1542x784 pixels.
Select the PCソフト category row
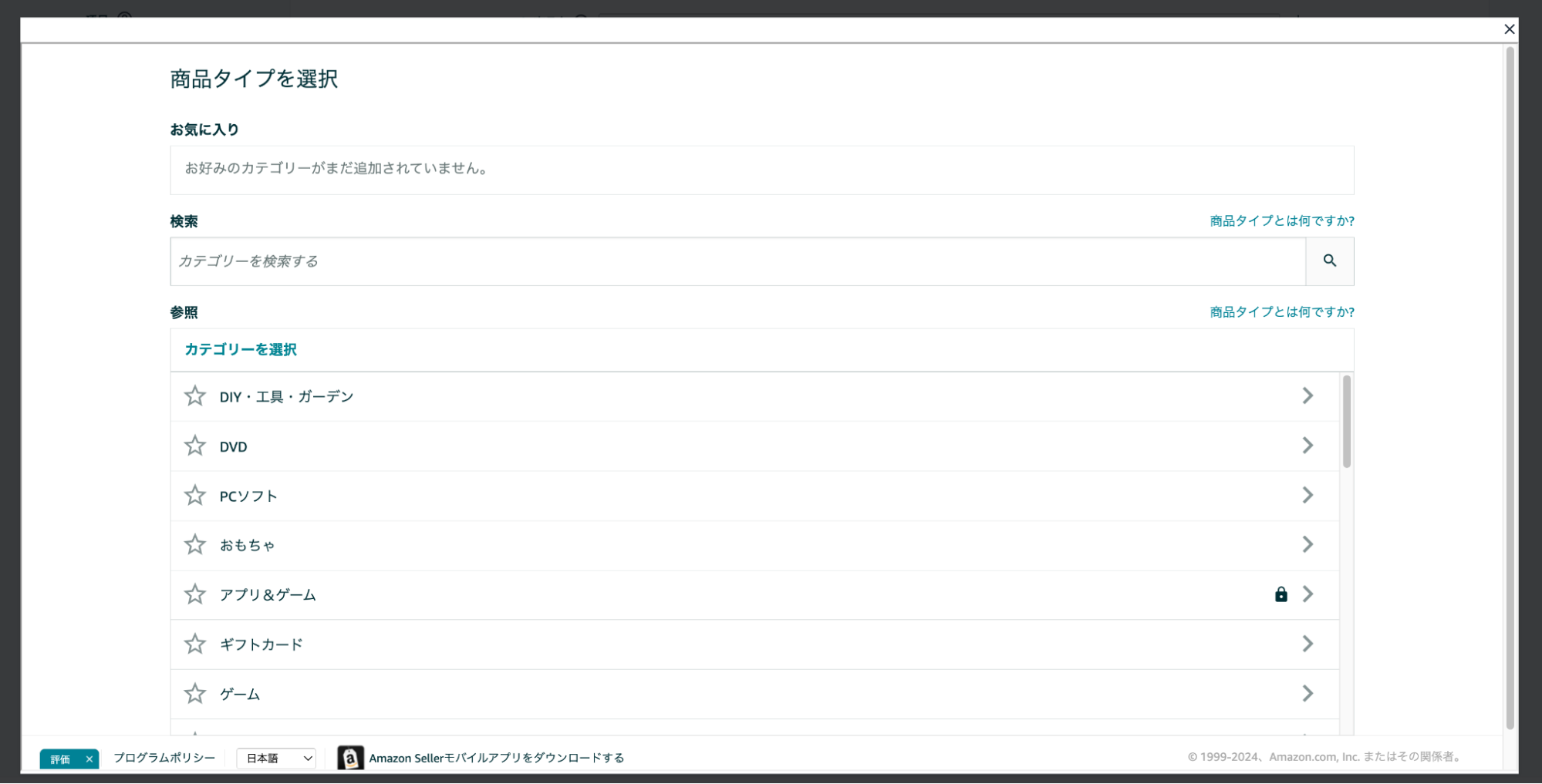pyautogui.click(x=694, y=496)
